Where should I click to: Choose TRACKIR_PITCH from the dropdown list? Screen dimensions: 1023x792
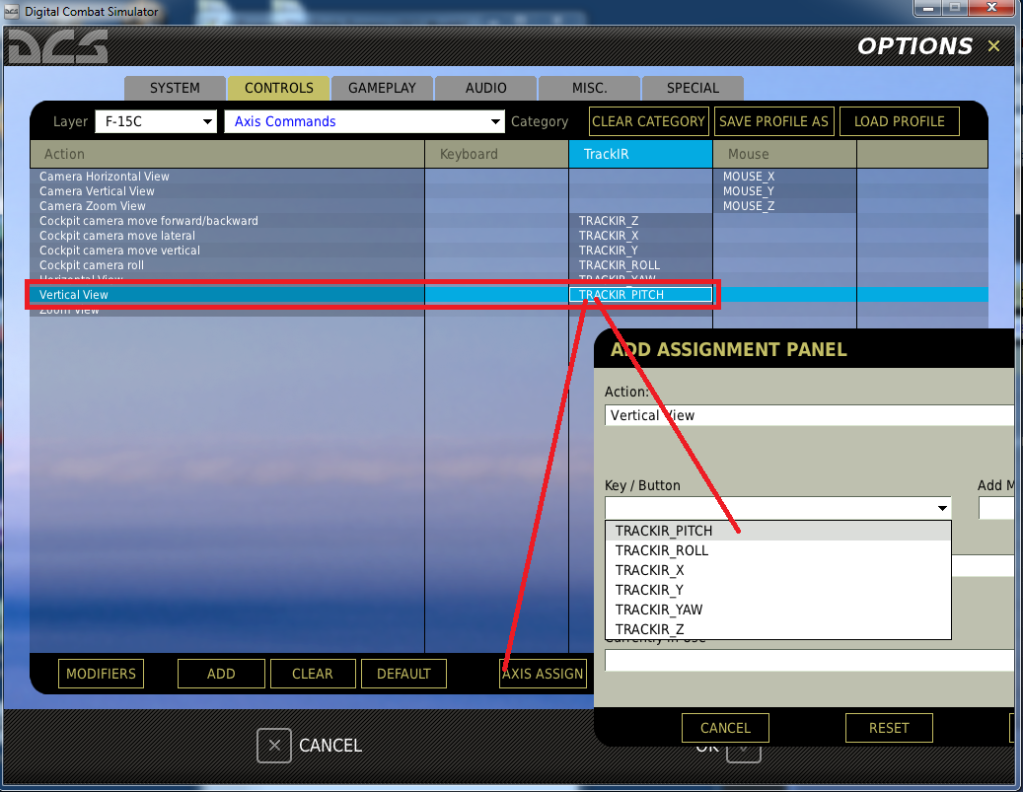coord(664,531)
